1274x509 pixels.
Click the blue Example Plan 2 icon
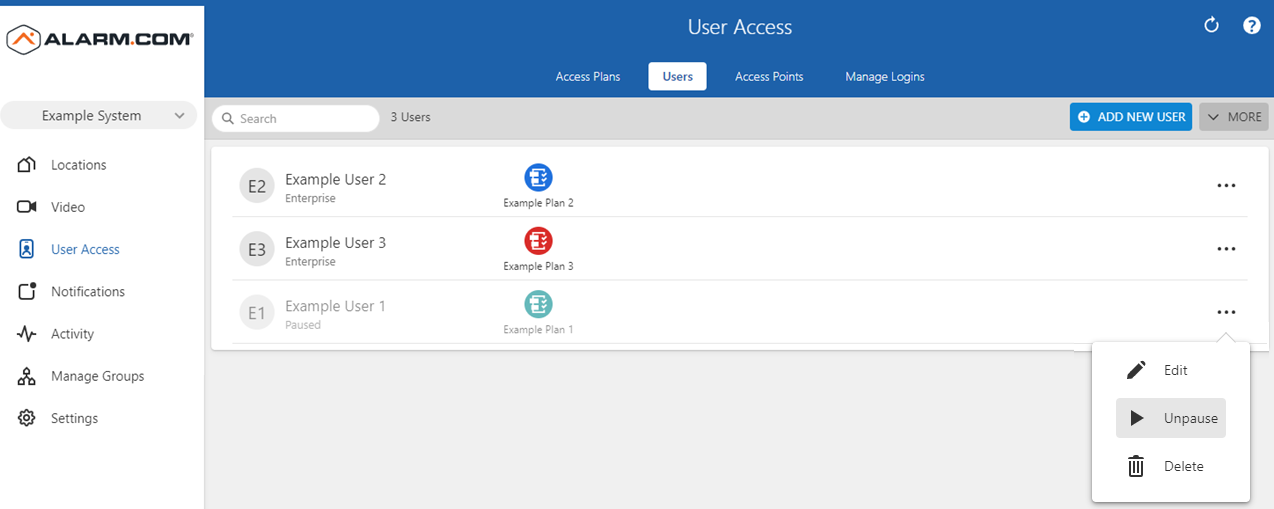(538, 178)
